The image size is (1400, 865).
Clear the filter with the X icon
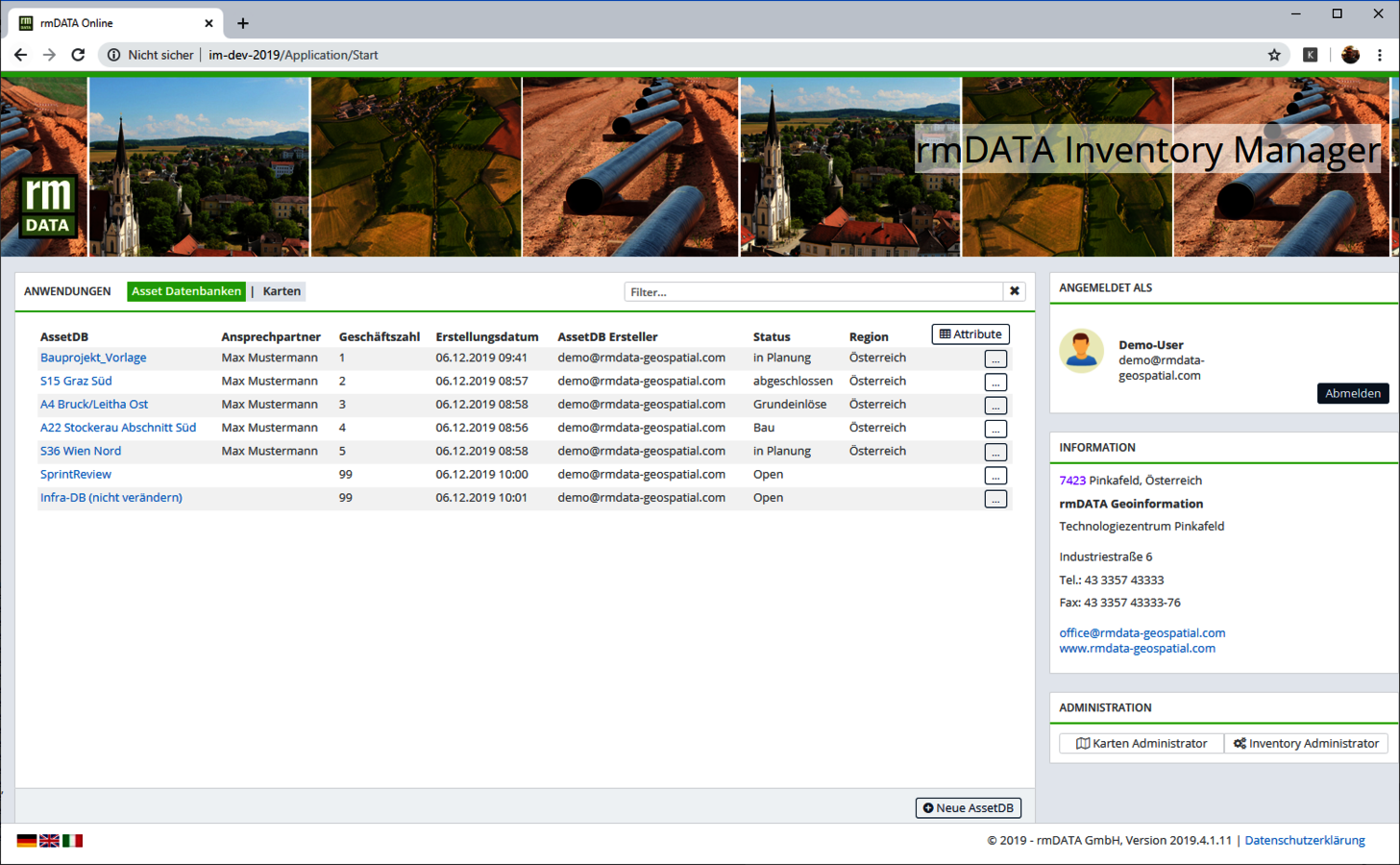[1015, 291]
